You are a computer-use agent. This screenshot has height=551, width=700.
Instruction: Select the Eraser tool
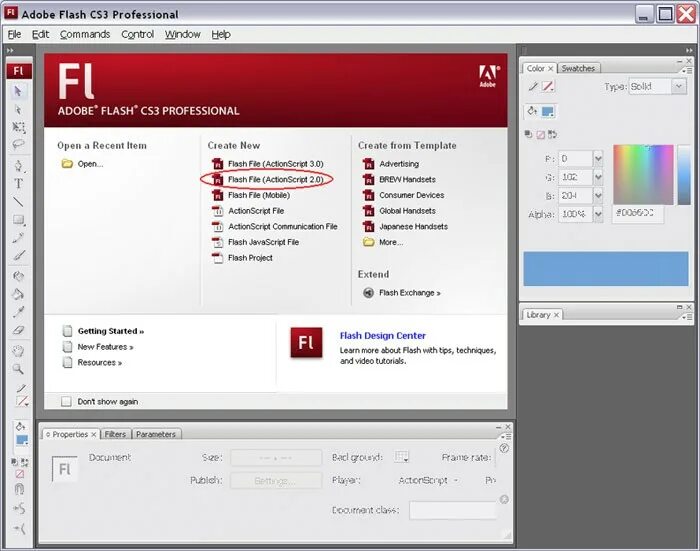(18, 330)
